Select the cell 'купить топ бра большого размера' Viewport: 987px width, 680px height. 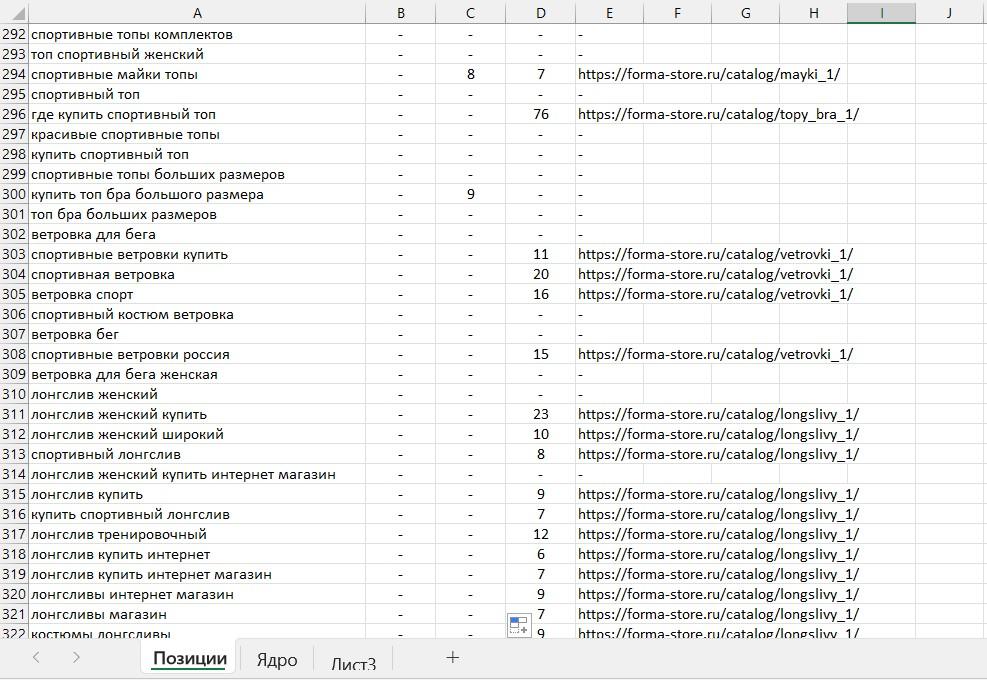point(197,195)
